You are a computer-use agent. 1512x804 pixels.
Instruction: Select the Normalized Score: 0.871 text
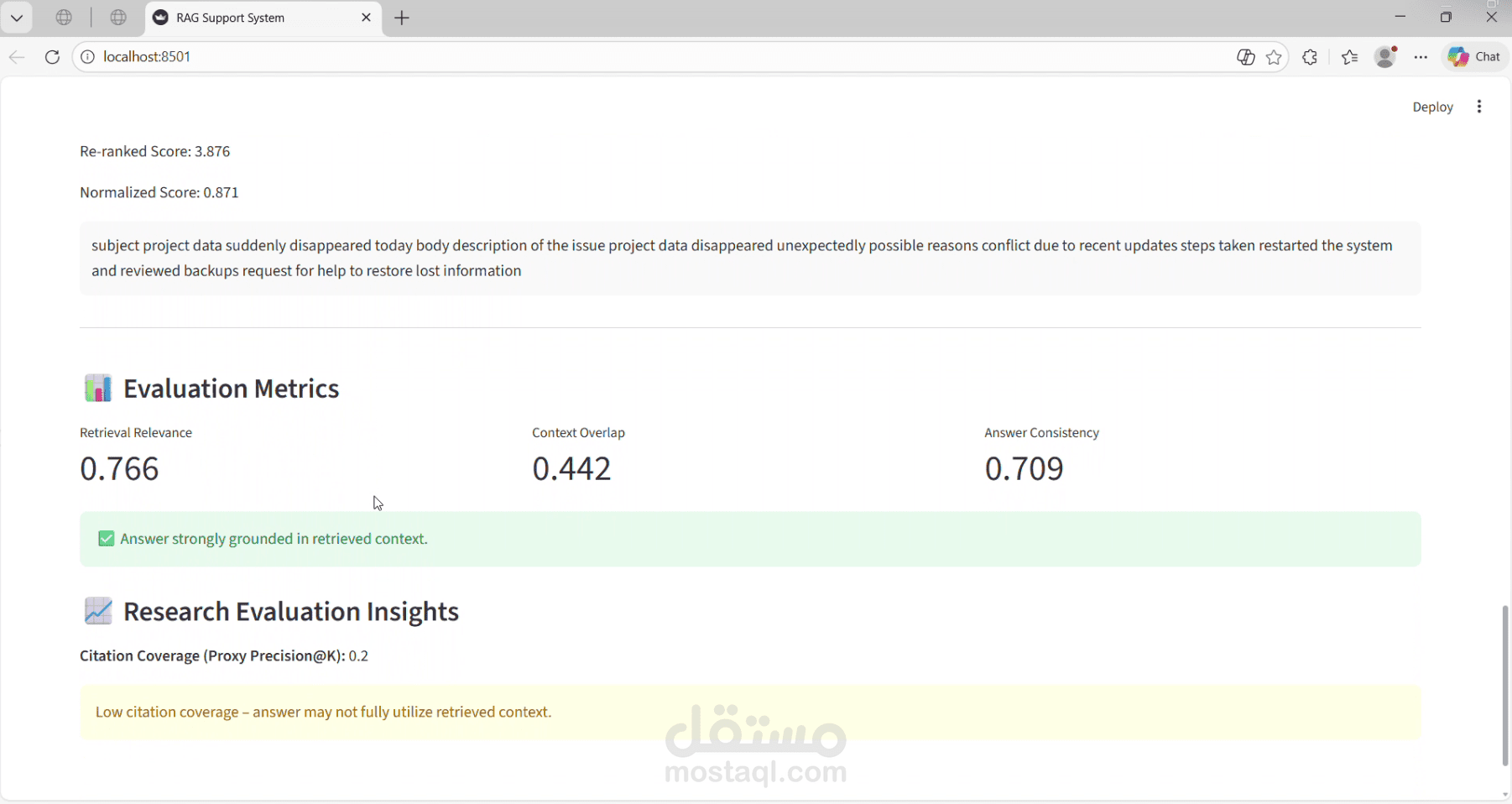coord(159,192)
